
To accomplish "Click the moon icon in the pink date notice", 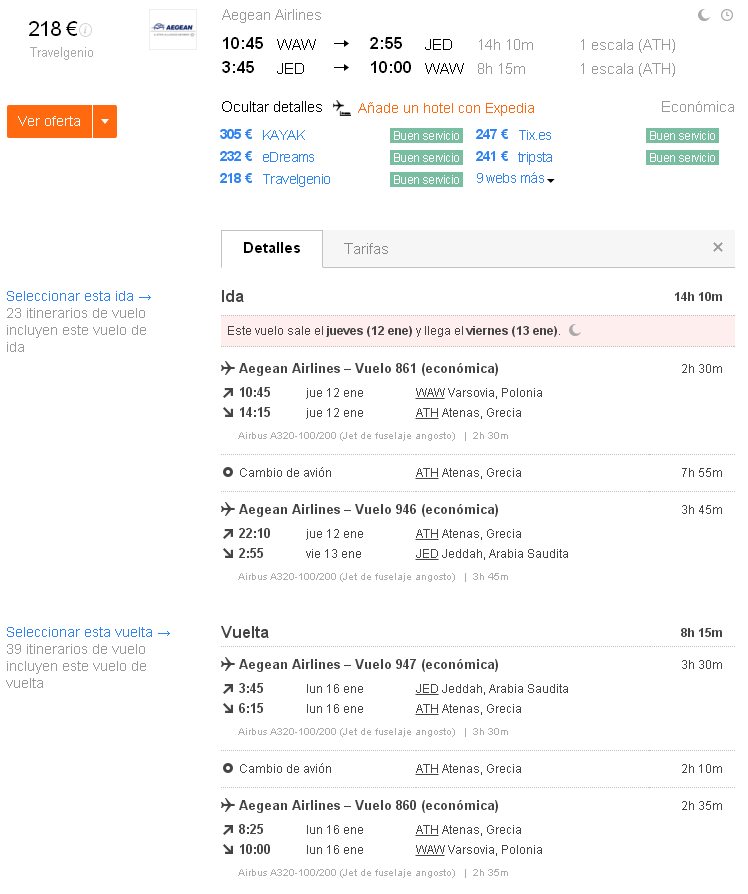I will [x=575, y=331].
